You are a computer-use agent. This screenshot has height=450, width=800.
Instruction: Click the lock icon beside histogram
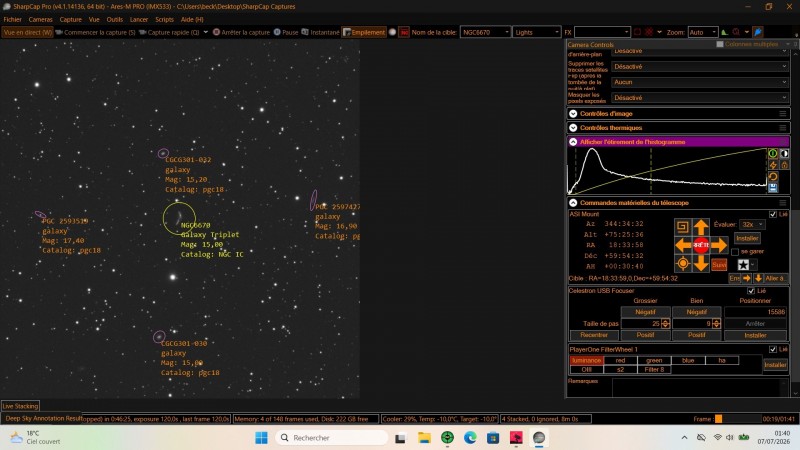pos(785,165)
